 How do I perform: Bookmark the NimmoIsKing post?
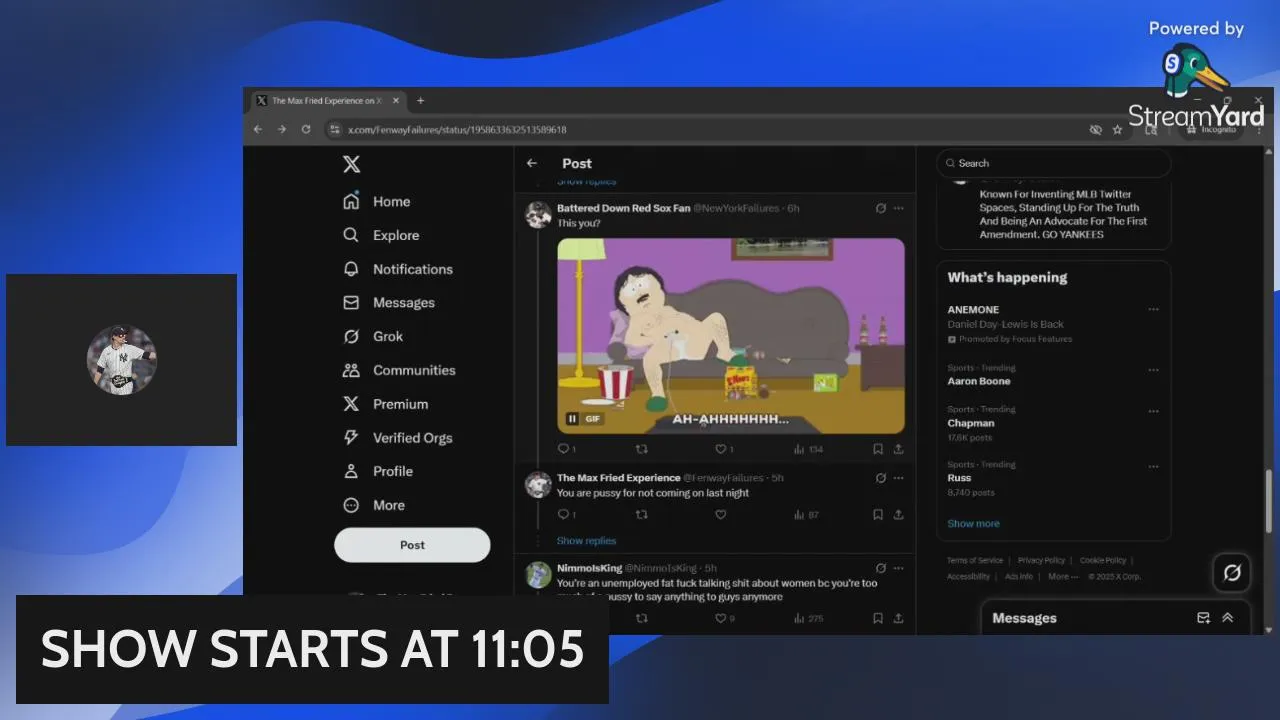(878, 618)
